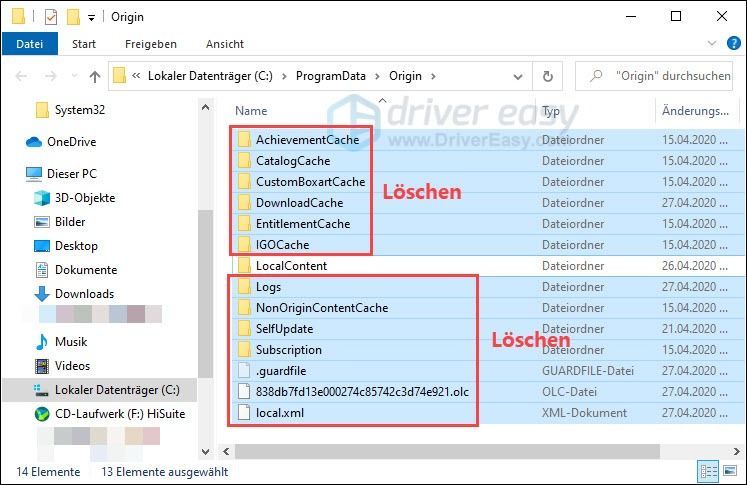This screenshot has height=485, width=747.
Task: Click the horizontal scrollbar left arrow
Action: pos(226,451)
